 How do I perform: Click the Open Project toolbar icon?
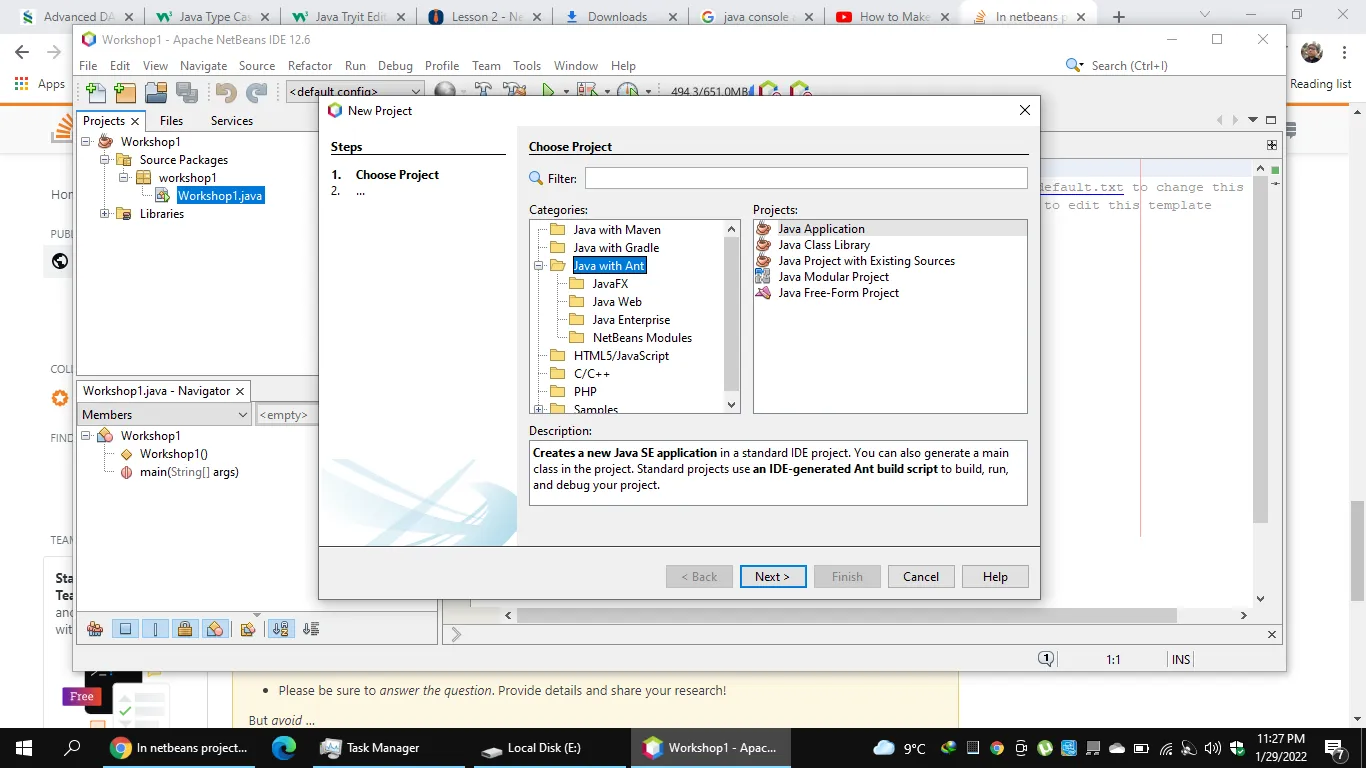tap(156, 93)
